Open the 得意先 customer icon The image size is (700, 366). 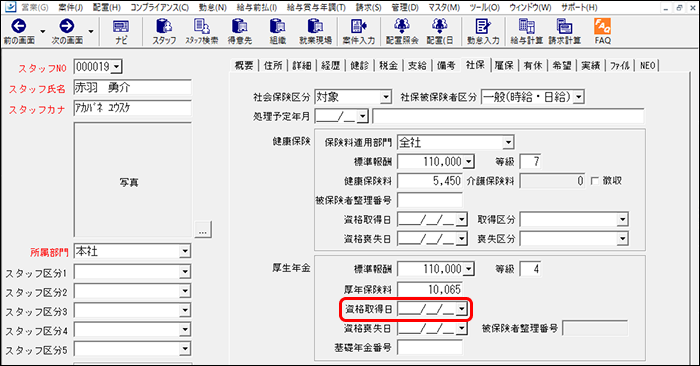pyautogui.click(x=240, y=31)
